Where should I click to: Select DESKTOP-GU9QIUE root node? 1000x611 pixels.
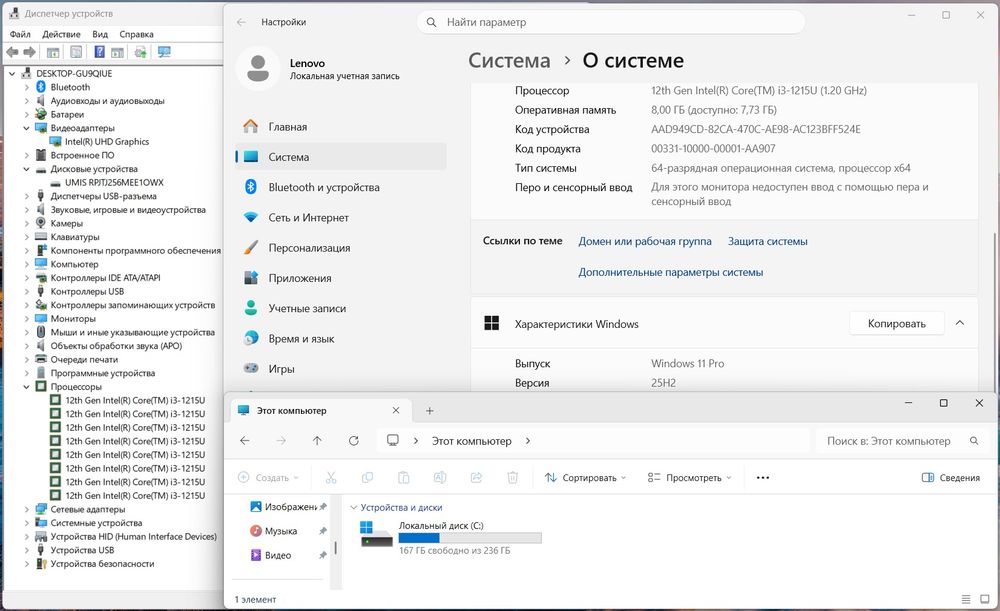(x=74, y=73)
